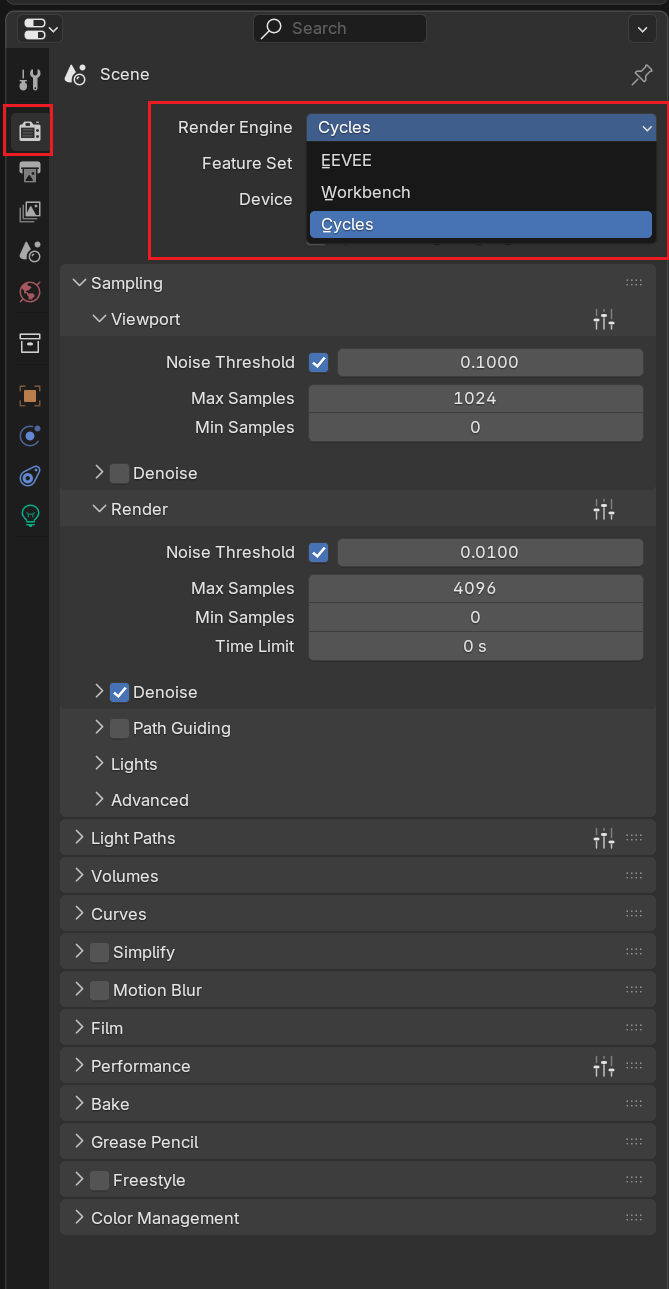Screen dimensions: 669x1289
Task: Collapse the Render subpanel
Action: click(99, 509)
